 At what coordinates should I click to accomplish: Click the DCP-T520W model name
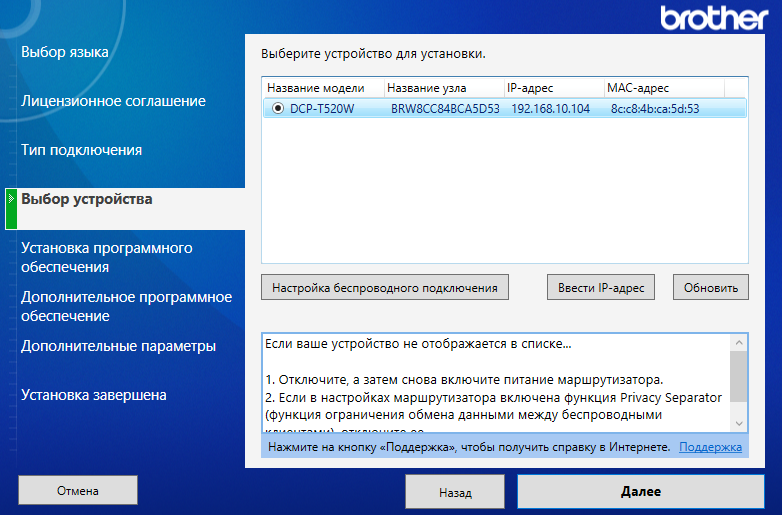click(x=322, y=109)
